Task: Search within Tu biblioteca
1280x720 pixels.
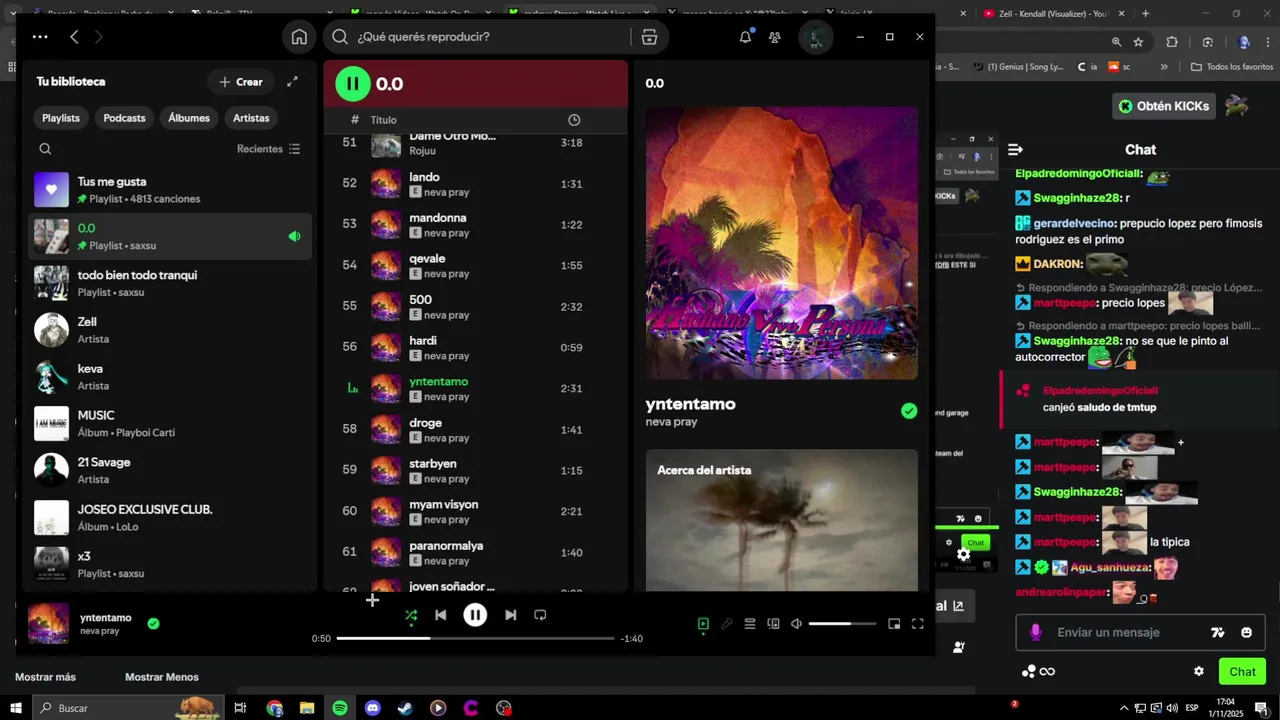Action: 45,149
